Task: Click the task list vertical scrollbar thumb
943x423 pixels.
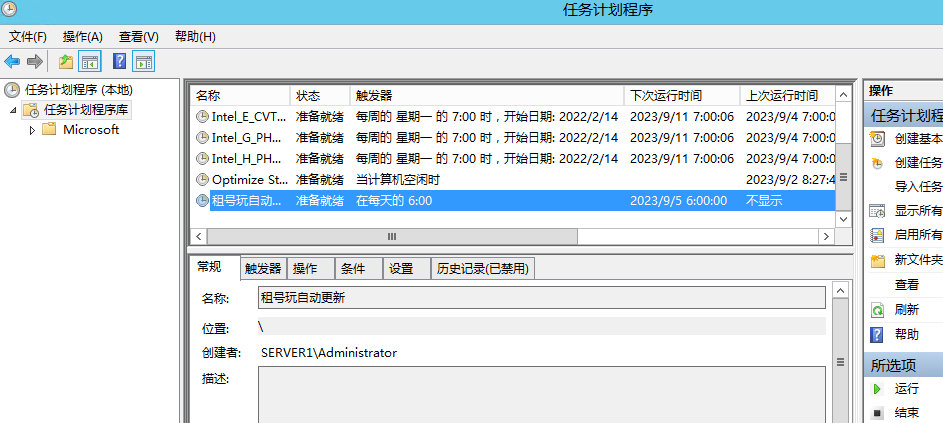Action: tap(843, 176)
